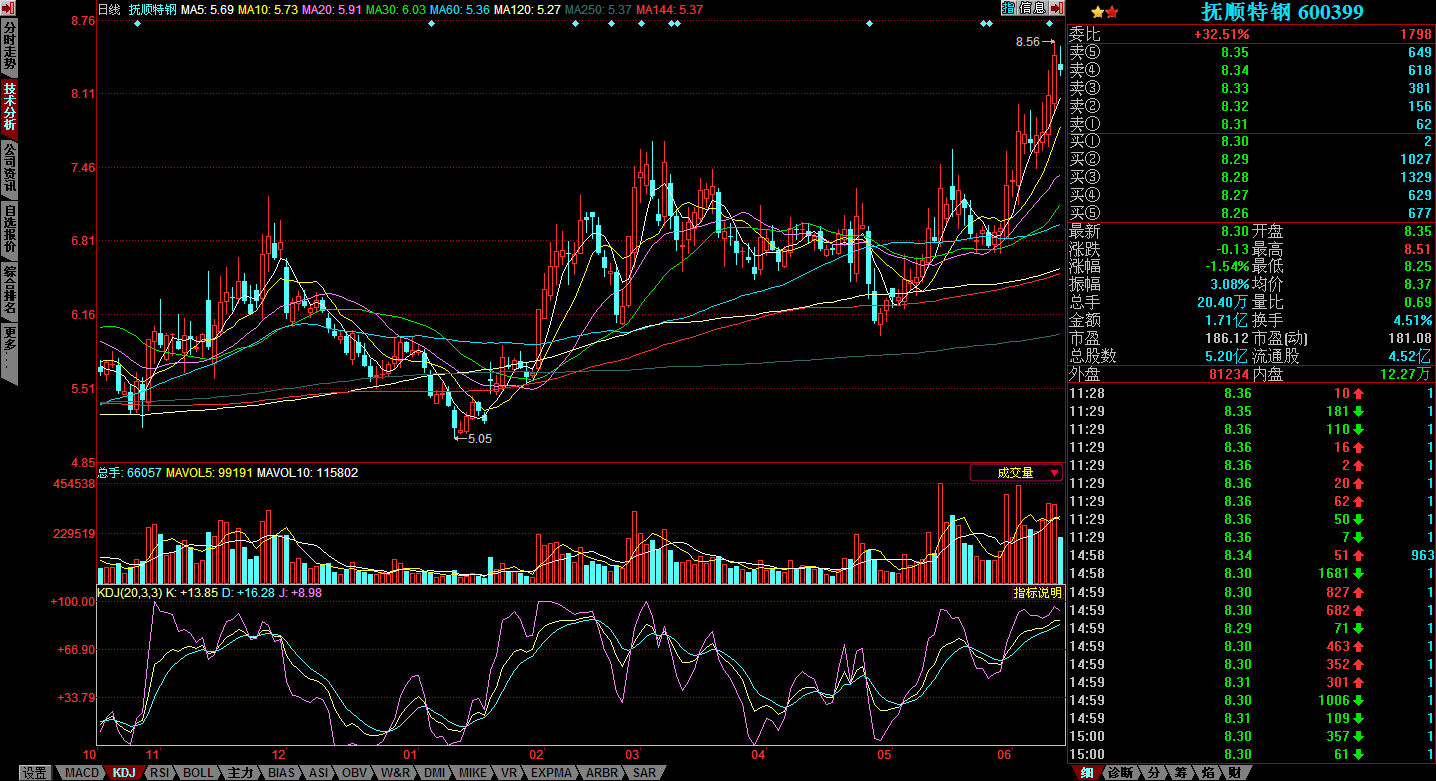
Task: Click the 8.56 high price marker
Action: pos(1028,42)
